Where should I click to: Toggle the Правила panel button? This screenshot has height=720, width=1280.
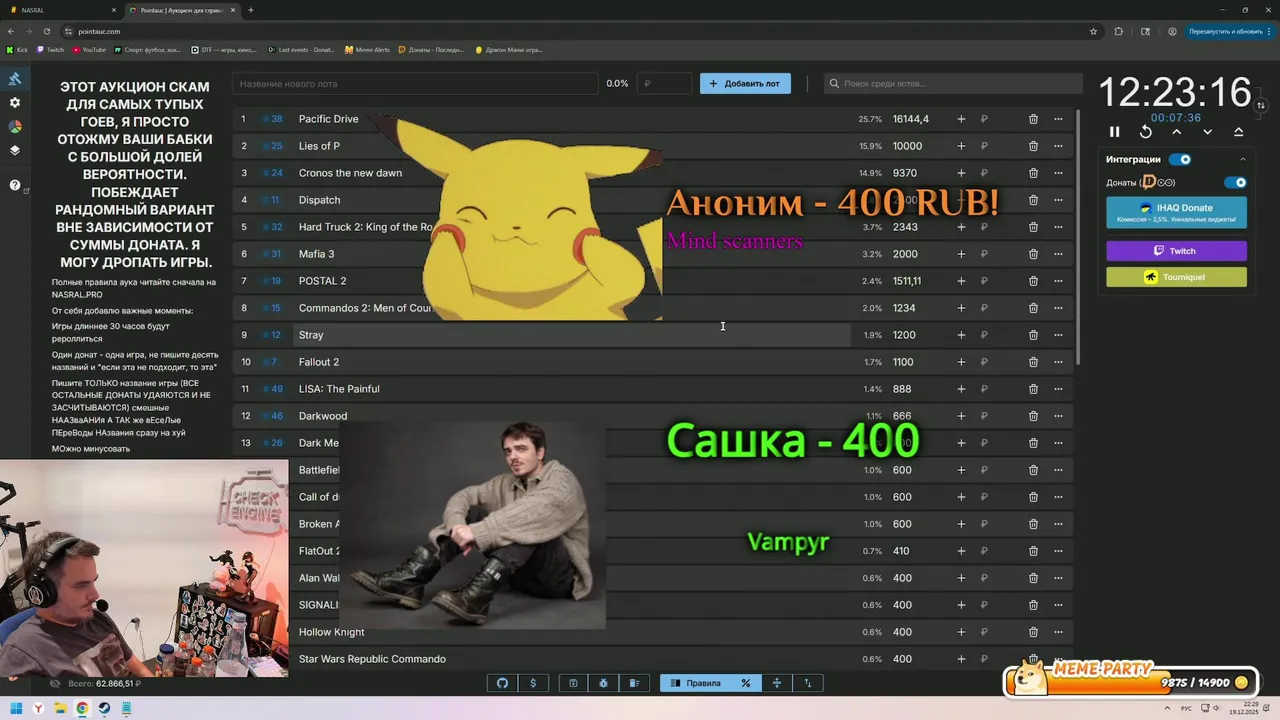(x=696, y=683)
